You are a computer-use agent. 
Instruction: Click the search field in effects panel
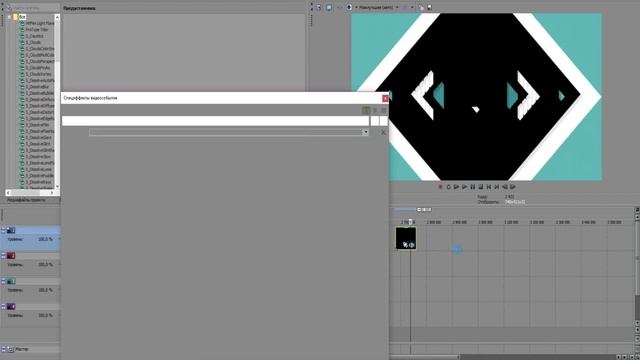[x=33, y=7]
